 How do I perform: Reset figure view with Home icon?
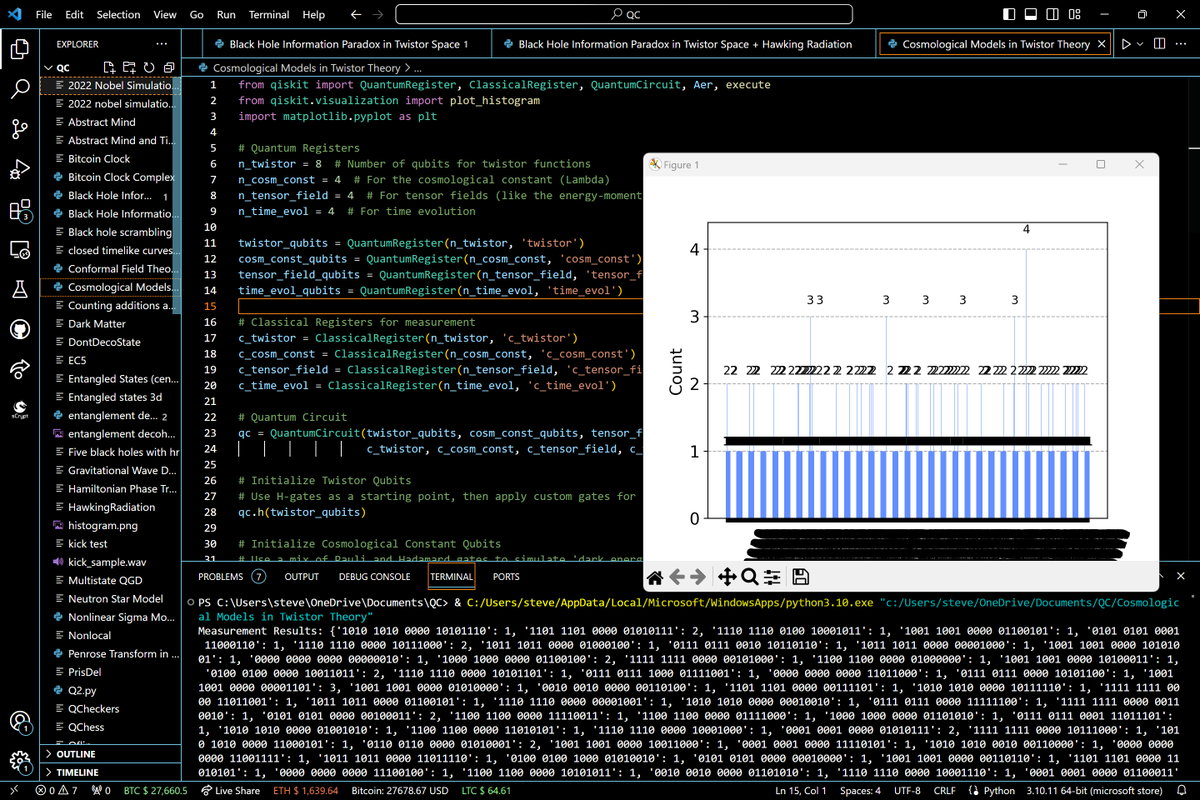656,577
